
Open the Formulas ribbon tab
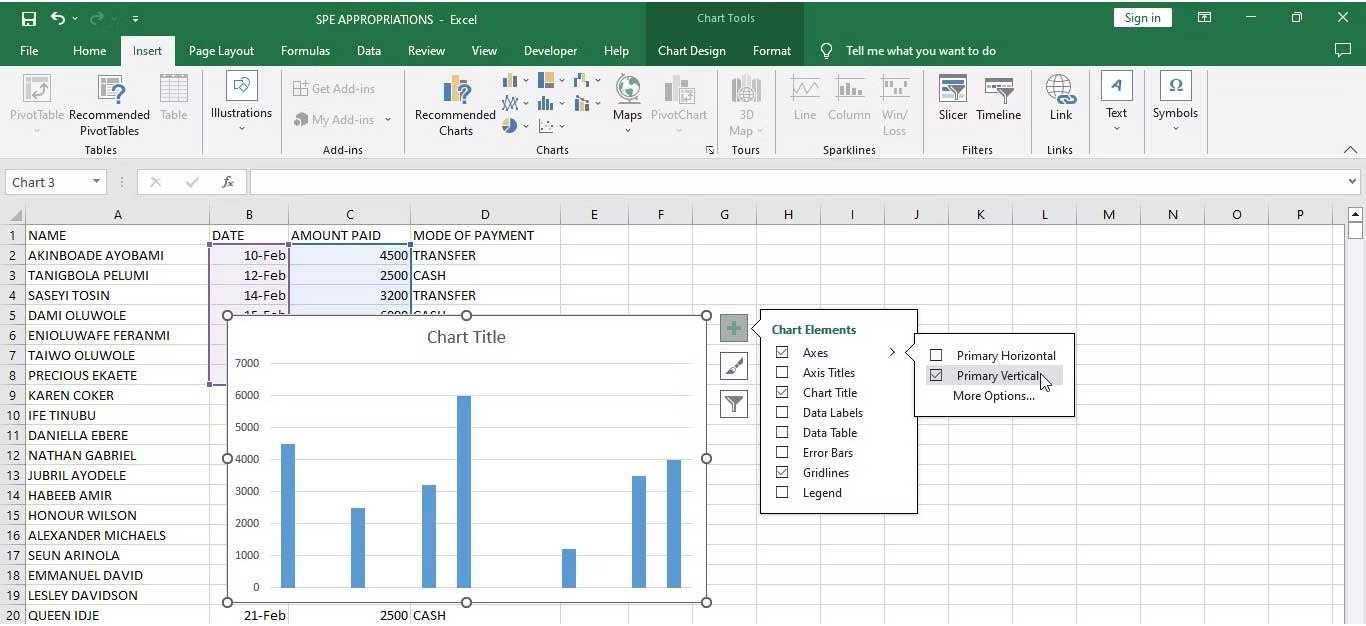coord(305,50)
